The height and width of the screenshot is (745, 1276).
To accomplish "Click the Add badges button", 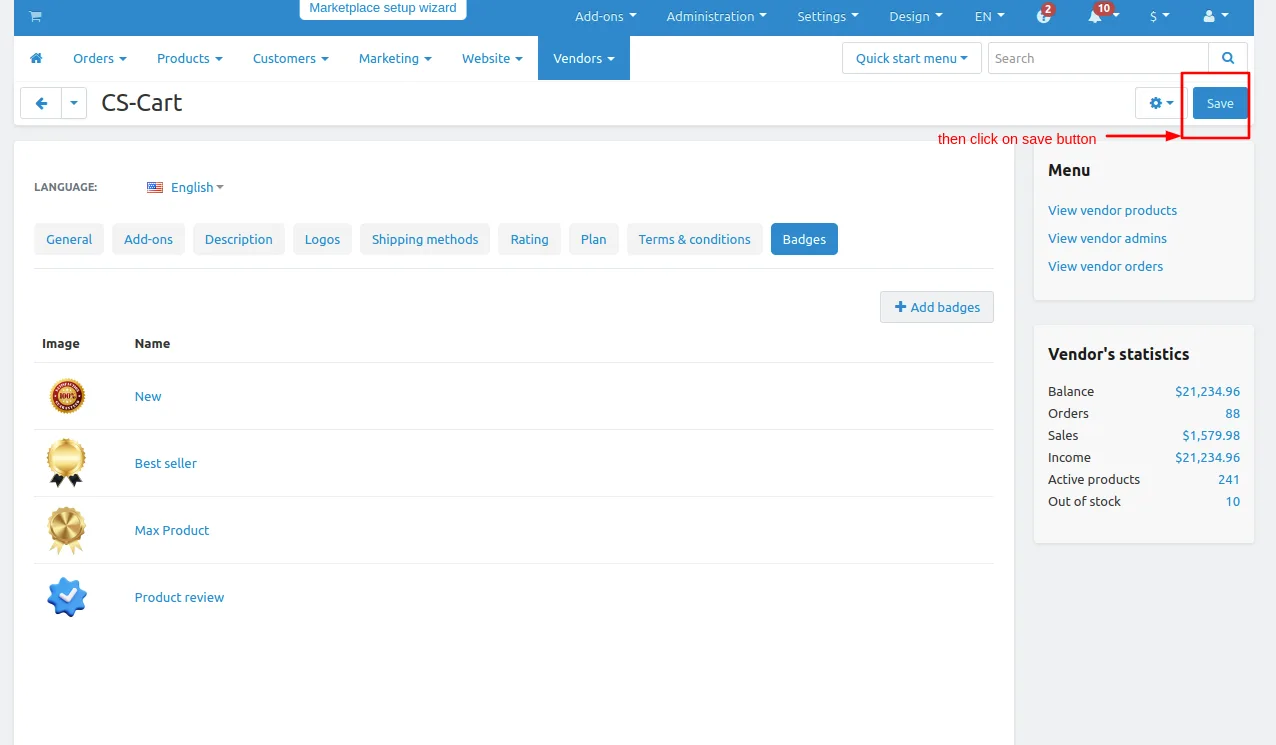I will pyautogui.click(x=937, y=307).
